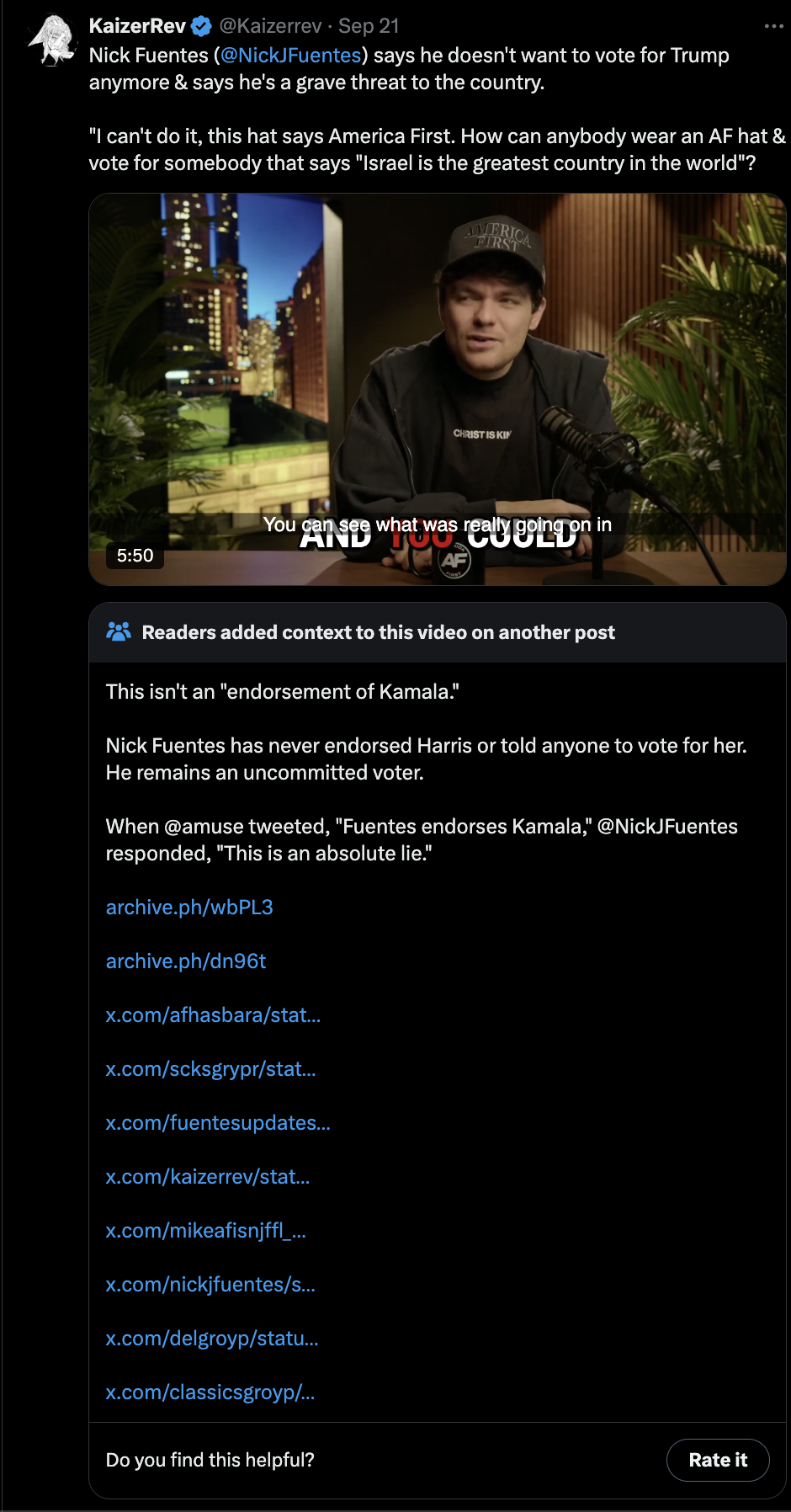Click the 5:50 video duration badge

tap(135, 556)
